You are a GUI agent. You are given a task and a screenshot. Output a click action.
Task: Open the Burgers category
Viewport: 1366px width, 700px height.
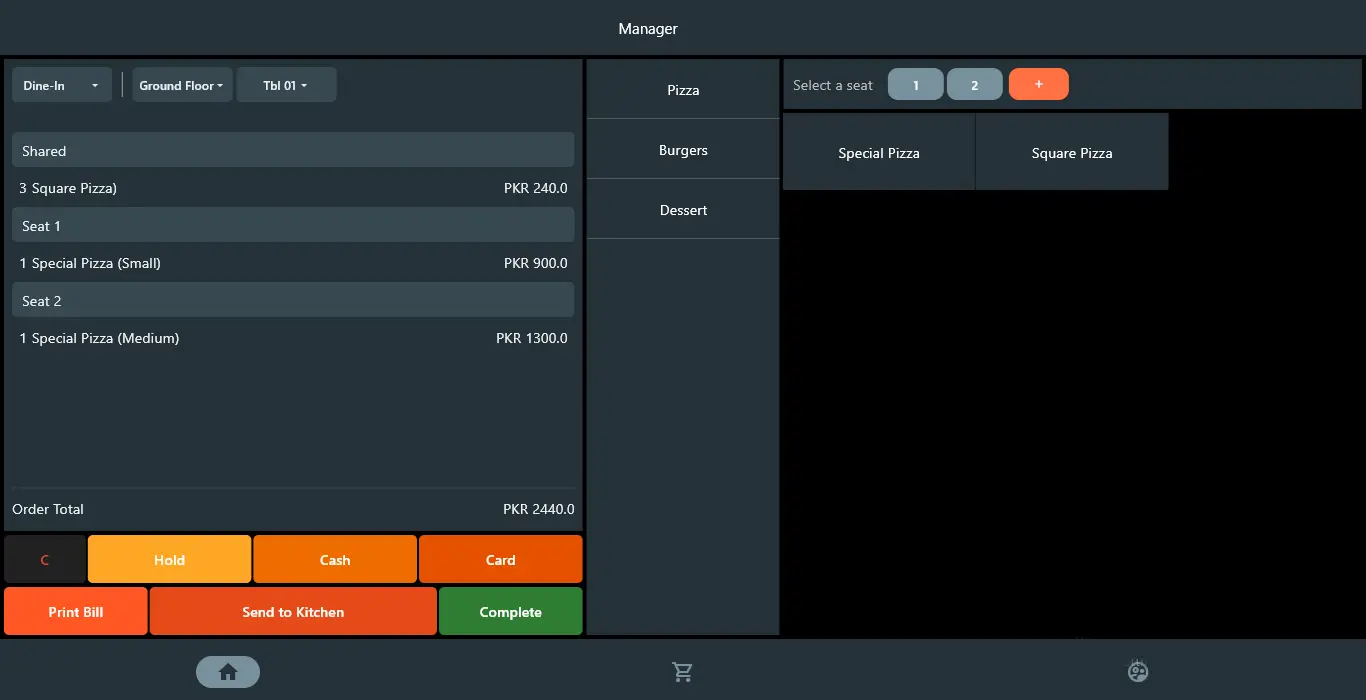(x=683, y=150)
